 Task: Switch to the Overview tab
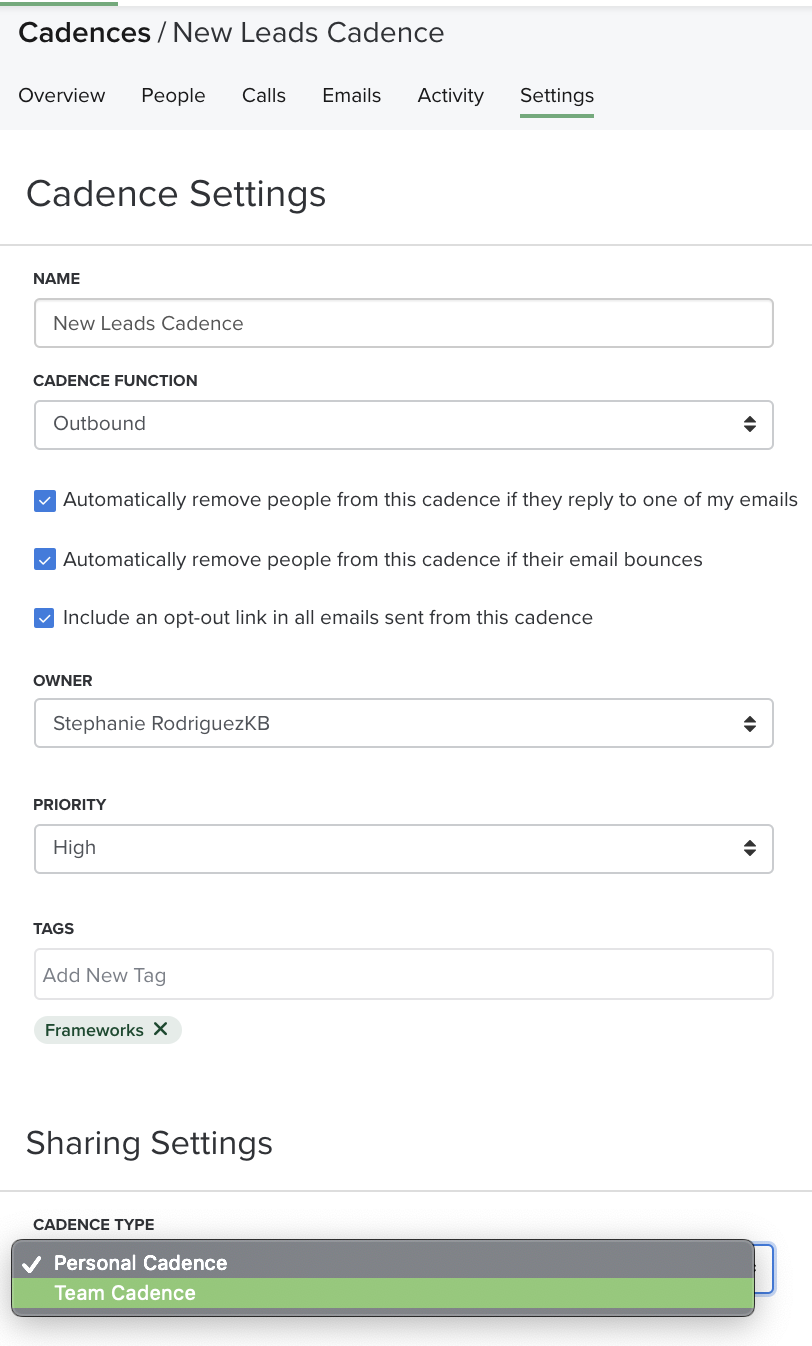point(62,96)
